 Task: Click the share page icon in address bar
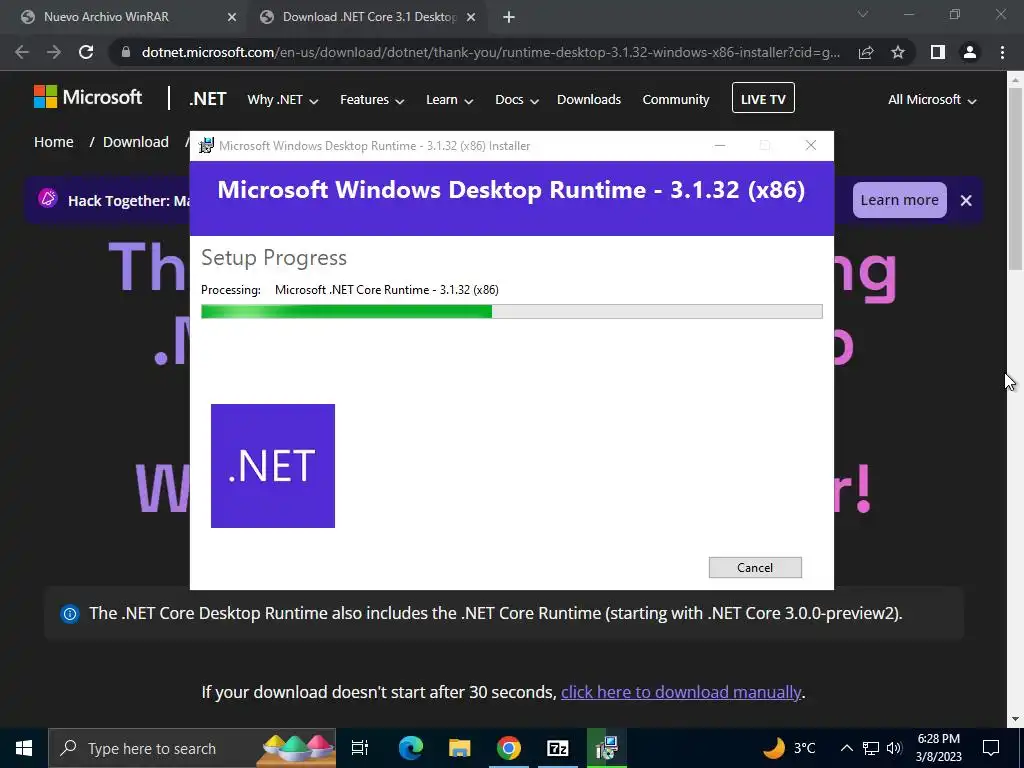click(866, 52)
